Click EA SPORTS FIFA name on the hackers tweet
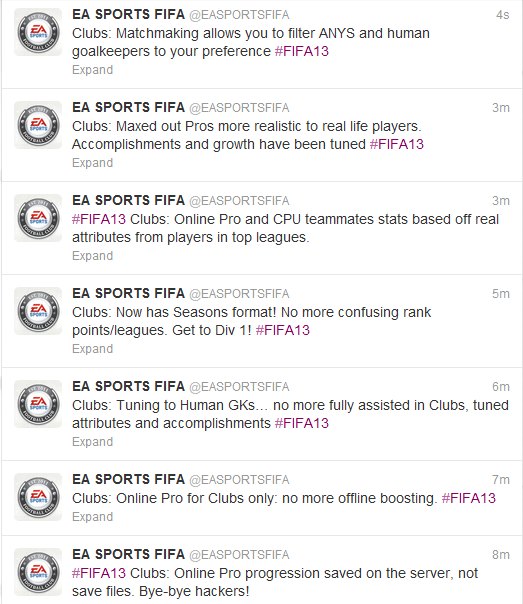The height and width of the screenshot is (604, 523). pyautogui.click(x=129, y=554)
